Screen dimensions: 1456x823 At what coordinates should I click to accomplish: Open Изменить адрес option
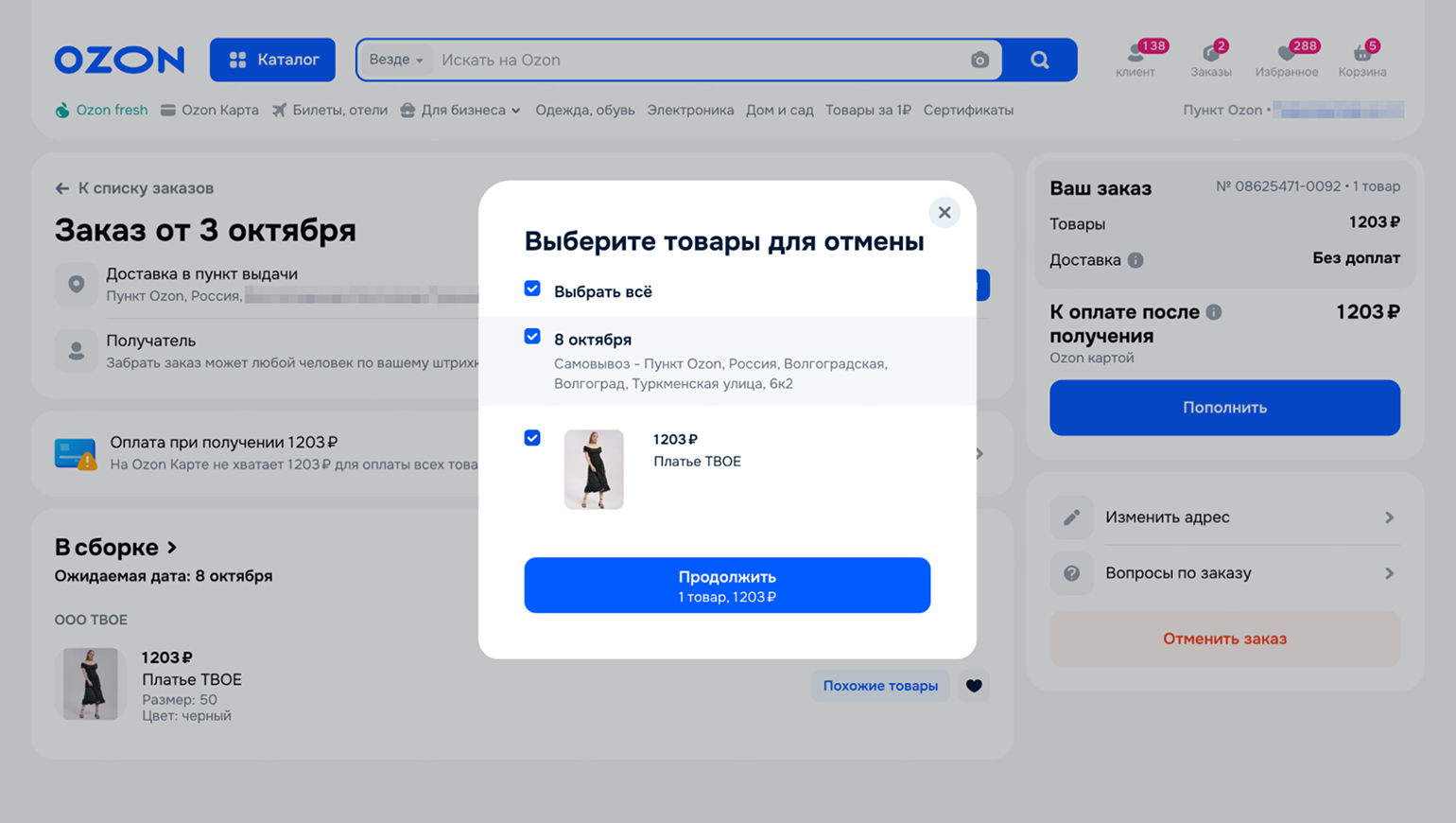(1224, 517)
